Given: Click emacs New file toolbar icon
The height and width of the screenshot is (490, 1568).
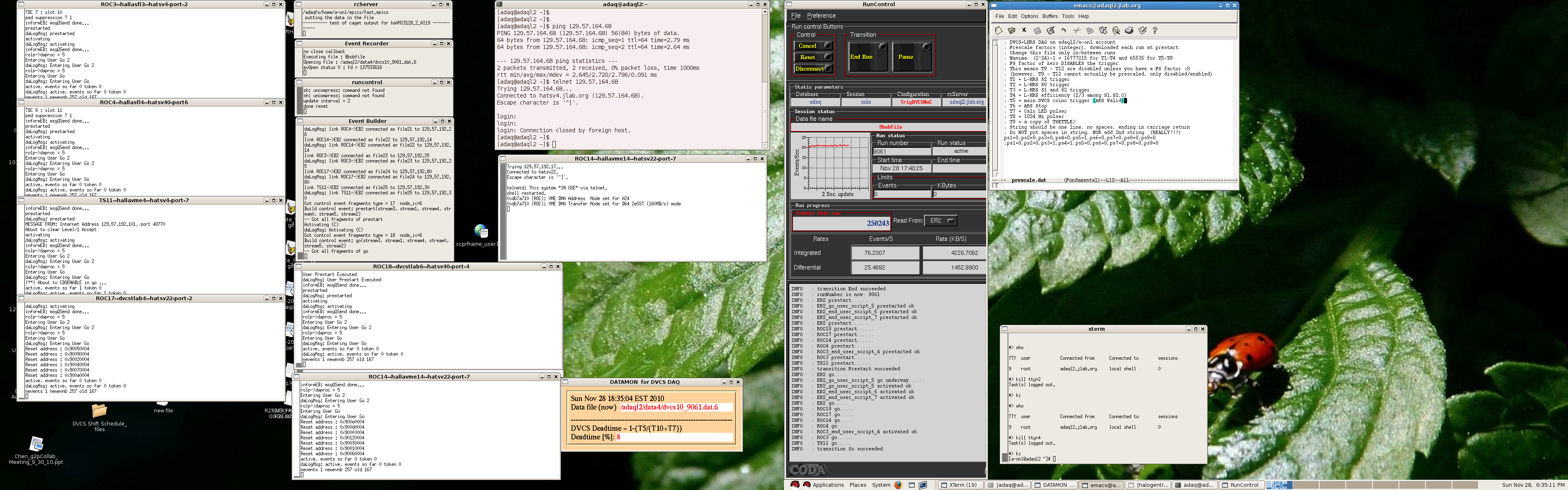Looking at the screenshot, I should tap(998, 31).
